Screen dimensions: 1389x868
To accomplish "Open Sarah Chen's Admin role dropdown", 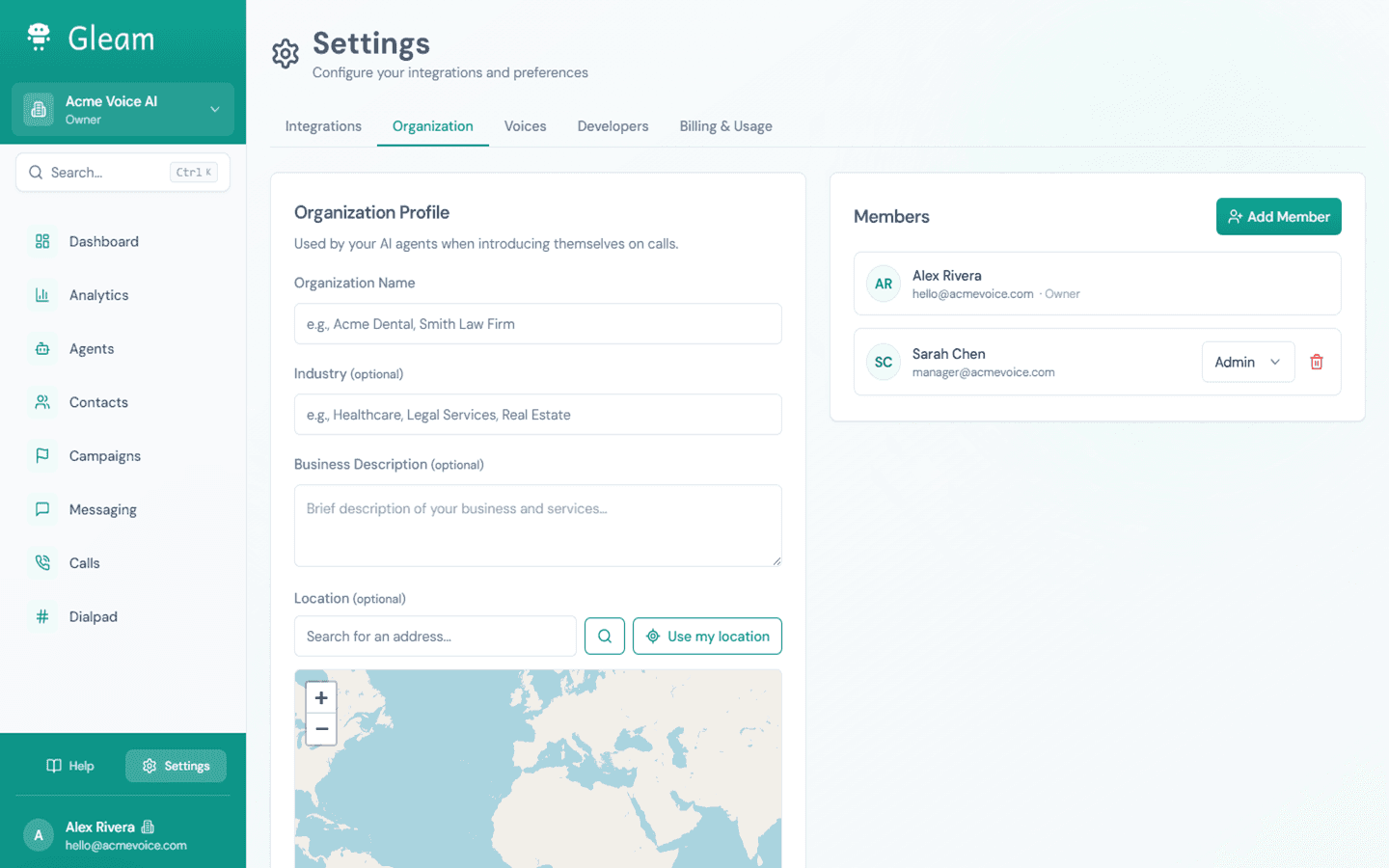I will [1248, 362].
